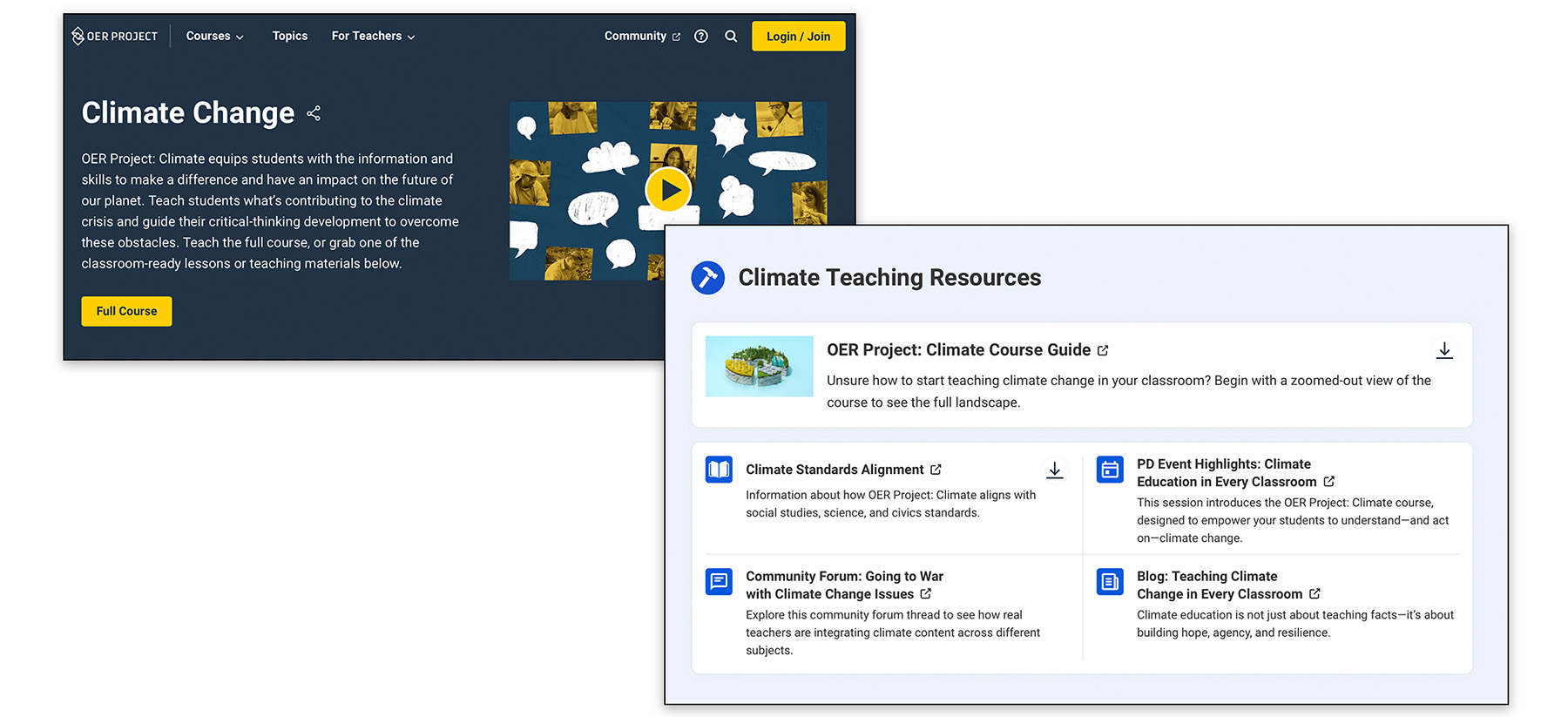Click the Courses chevron arrow
The image size is (1568, 717).
tap(240, 37)
